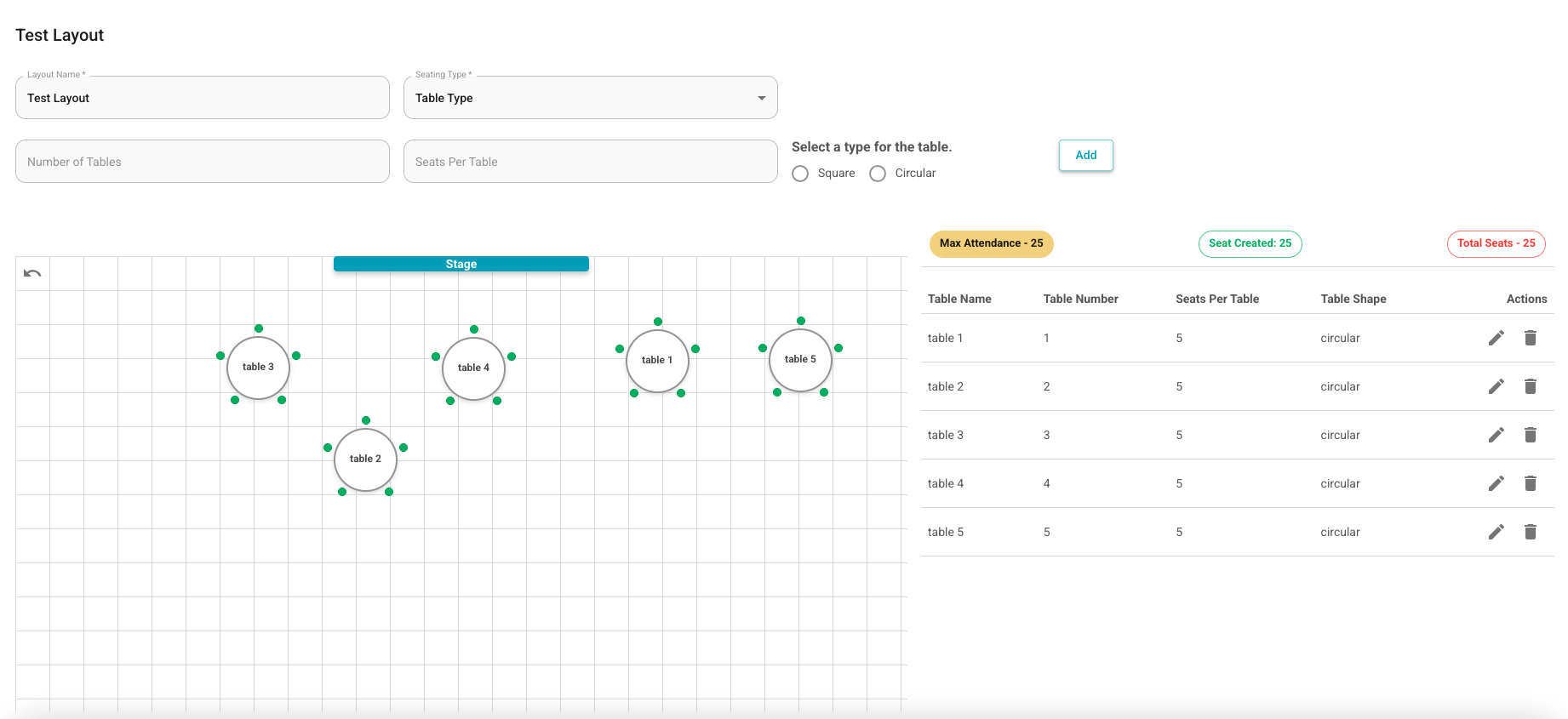This screenshot has width=1568, height=719.
Task: Edit table 1 with the pencil icon
Action: 1496,338
